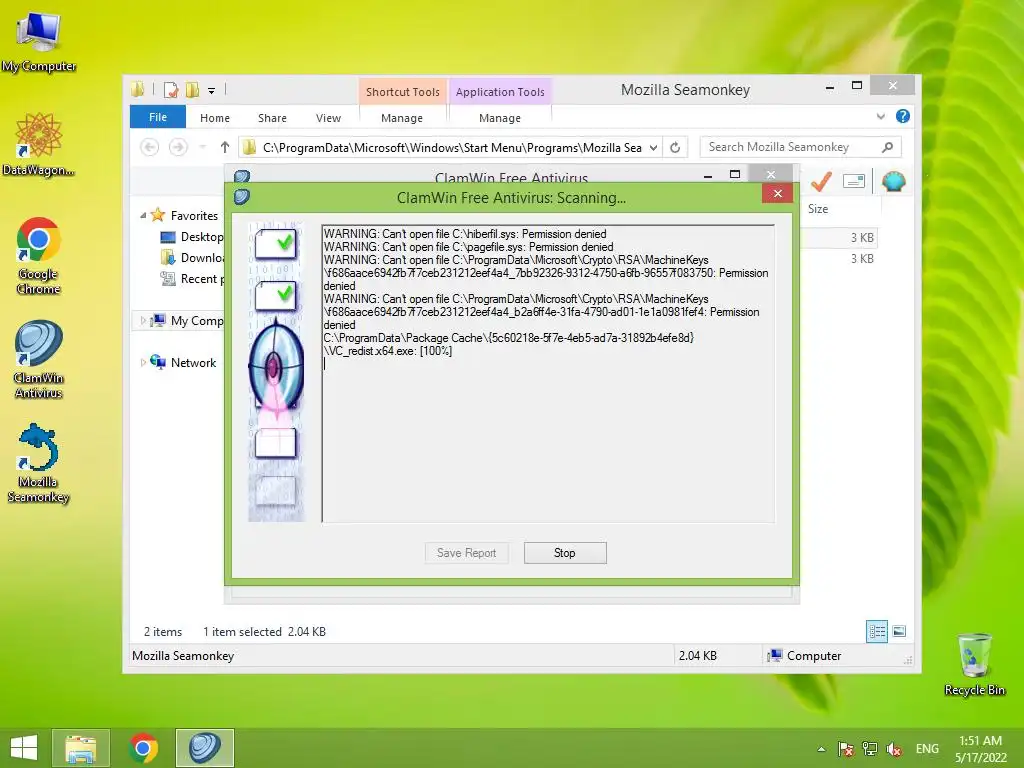The width and height of the screenshot is (1024, 768).
Task: Click ClamWin toolbar teal shell icon
Action: (893, 182)
